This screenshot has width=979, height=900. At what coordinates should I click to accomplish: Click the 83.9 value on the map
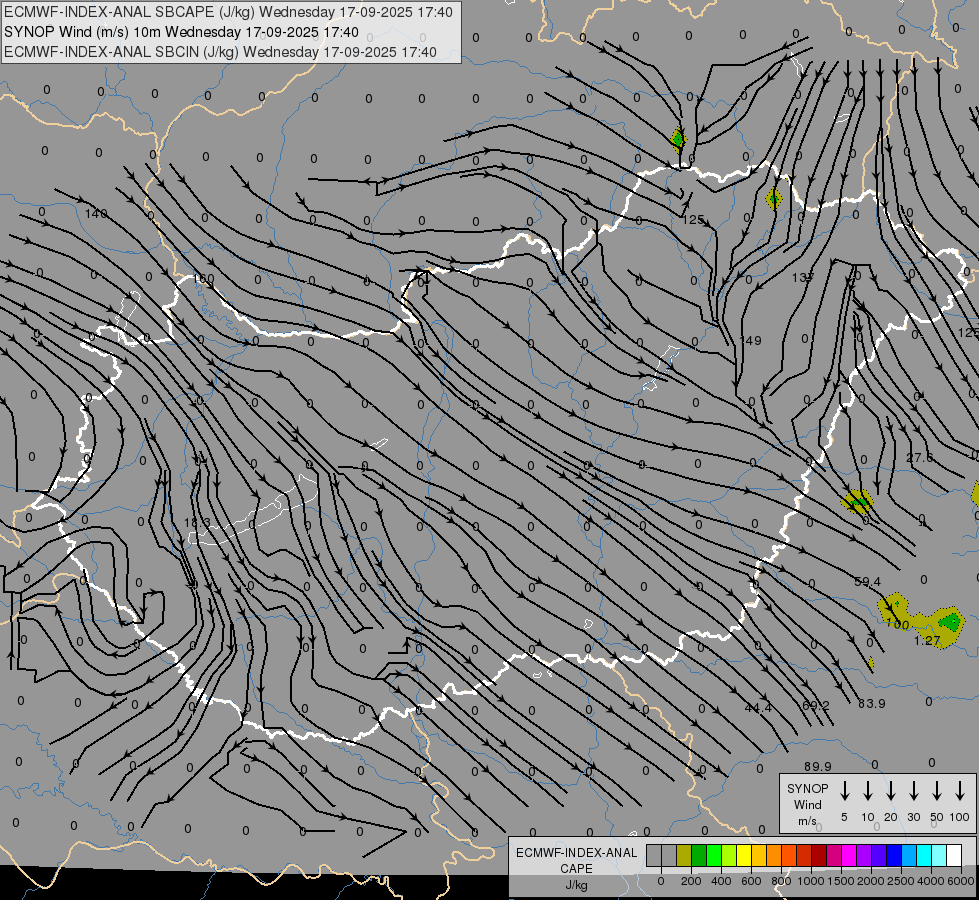tap(872, 704)
